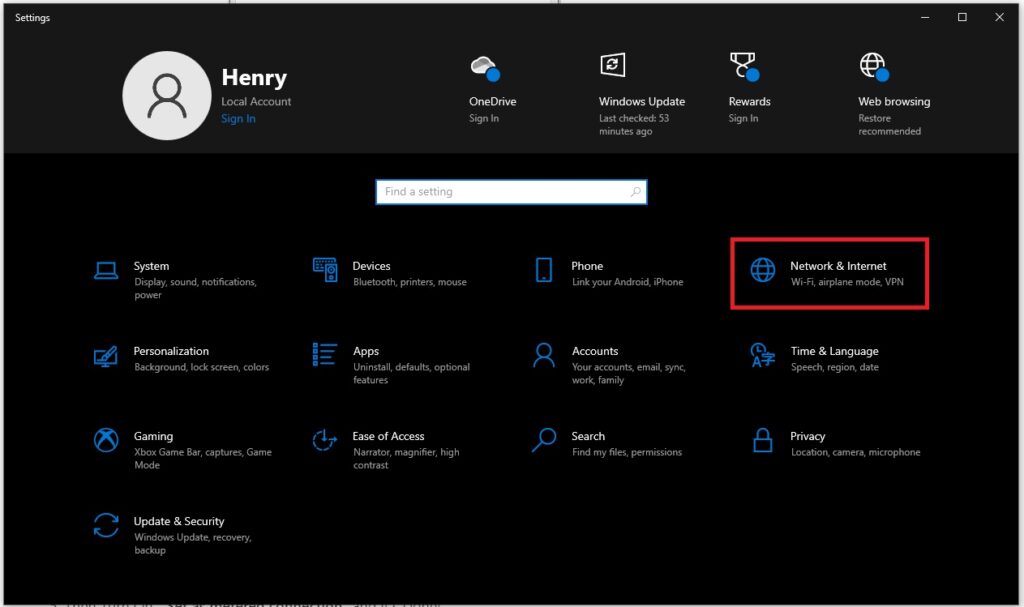
Task: Click the Sign In link under Local Account
Action: tap(238, 118)
